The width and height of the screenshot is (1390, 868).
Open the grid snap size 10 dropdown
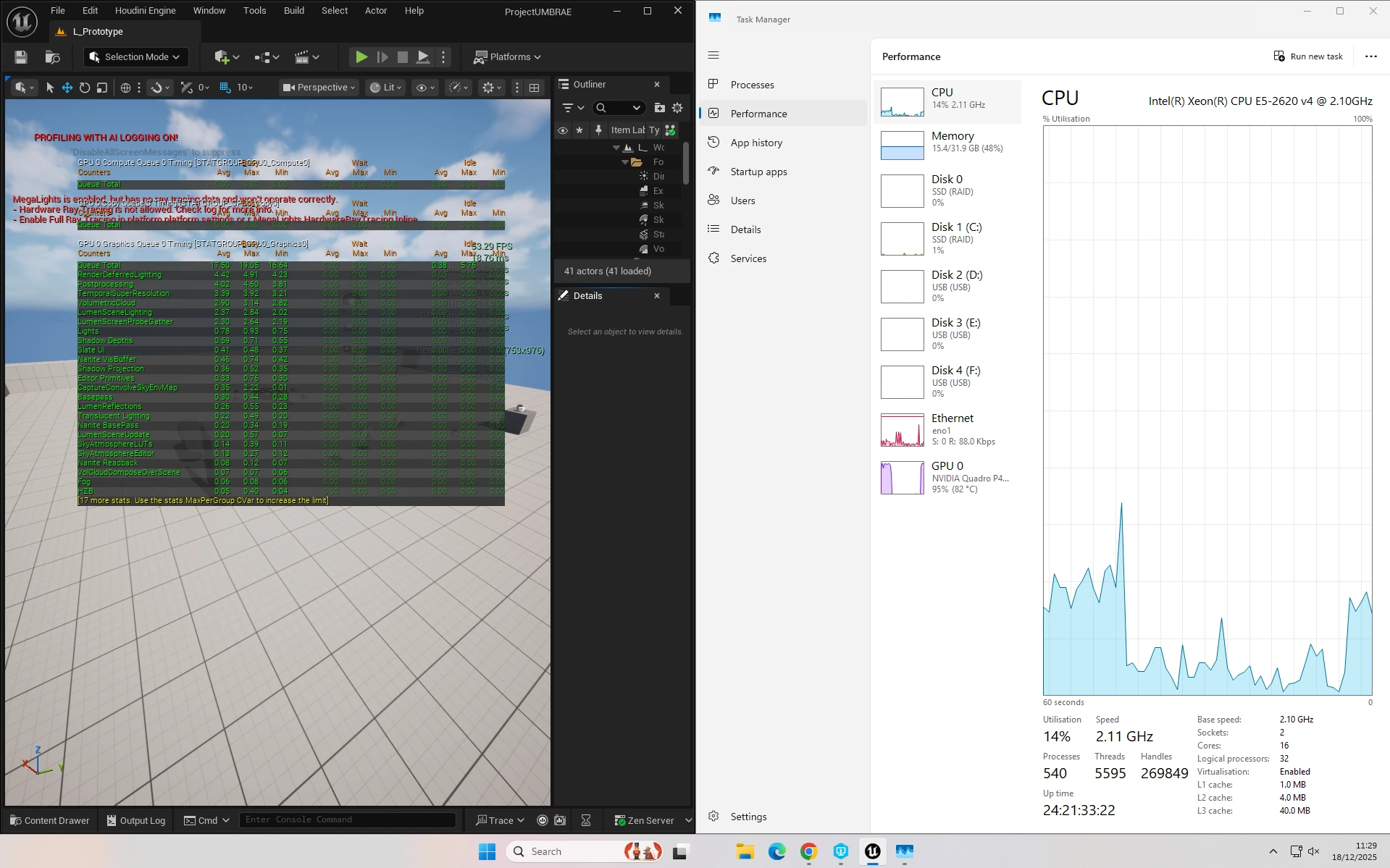pos(245,88)
